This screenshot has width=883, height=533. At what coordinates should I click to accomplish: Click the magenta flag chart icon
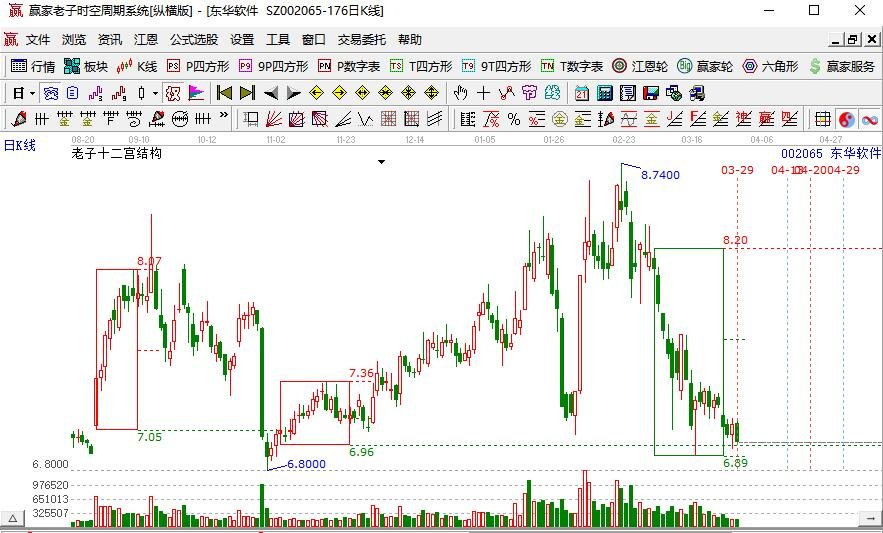tap(196, 93)
